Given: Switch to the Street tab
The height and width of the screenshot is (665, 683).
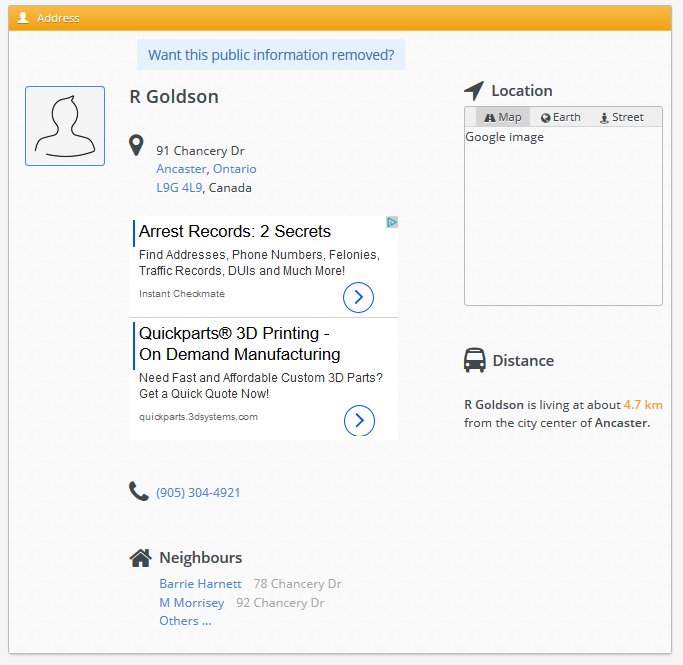Looking at the screenshot, I should click(622, 117).
